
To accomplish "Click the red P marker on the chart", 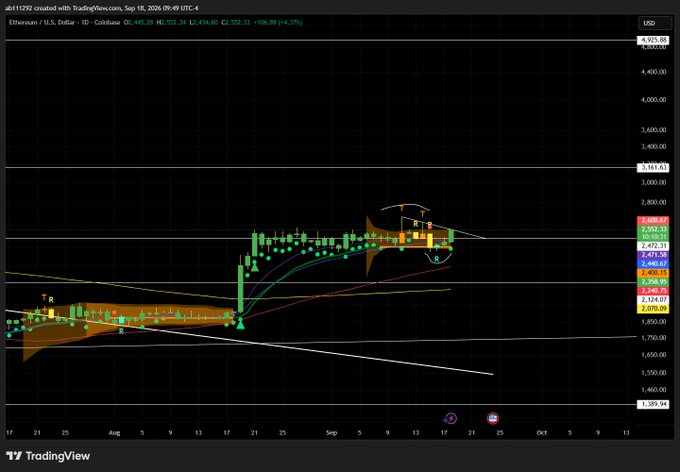I will (430, 225).
